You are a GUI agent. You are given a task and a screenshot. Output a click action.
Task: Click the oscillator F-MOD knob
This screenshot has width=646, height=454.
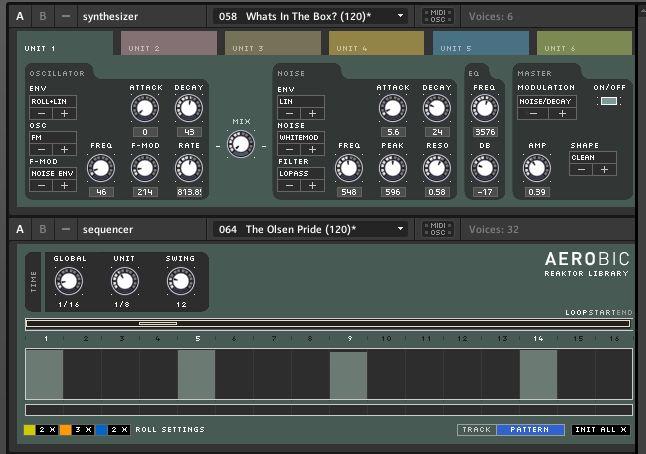click(x=145, y=168)
